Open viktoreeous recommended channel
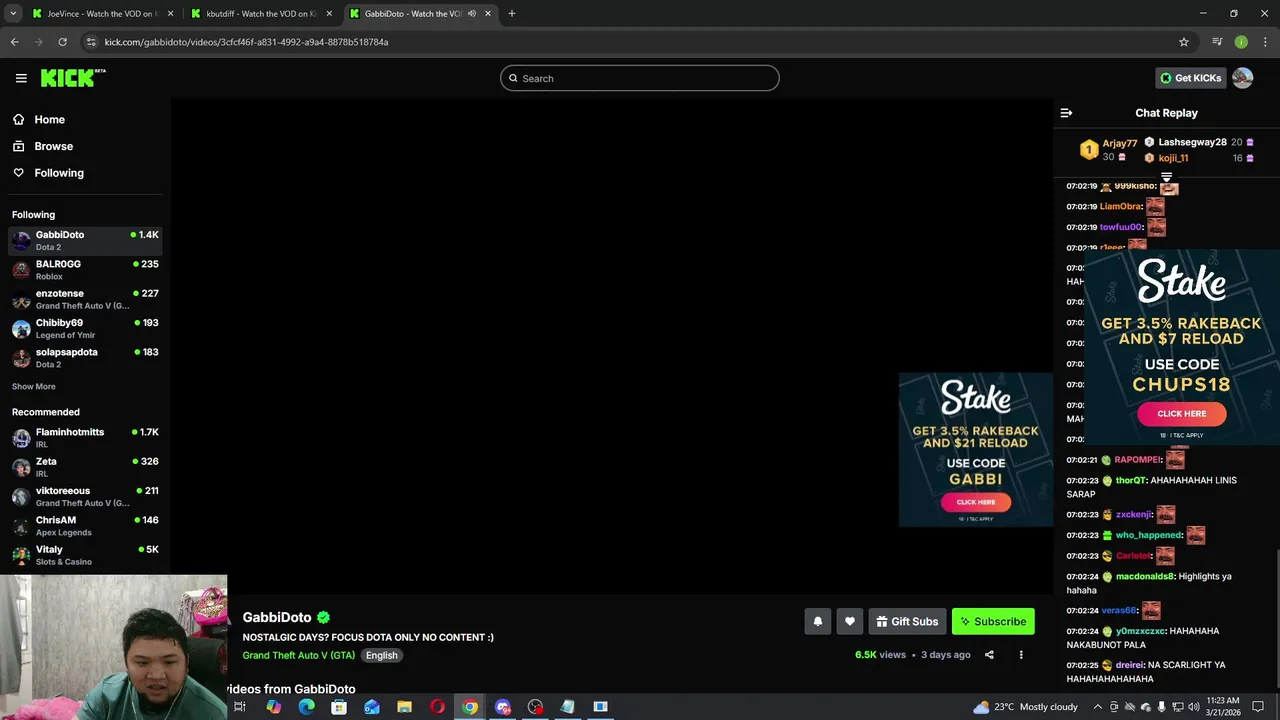 pos(85,496)
